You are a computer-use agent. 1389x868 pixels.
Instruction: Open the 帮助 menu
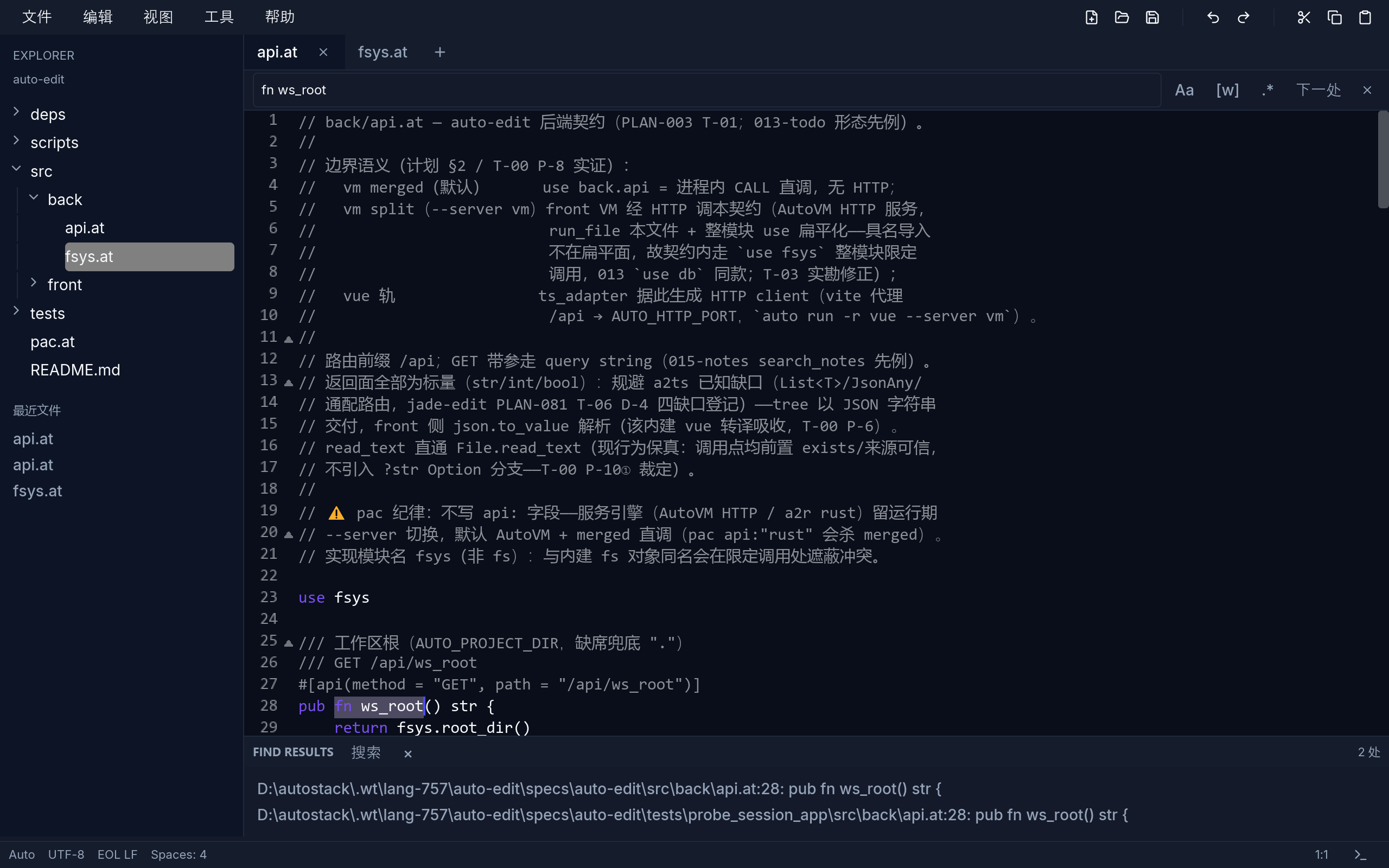[279, 17]
